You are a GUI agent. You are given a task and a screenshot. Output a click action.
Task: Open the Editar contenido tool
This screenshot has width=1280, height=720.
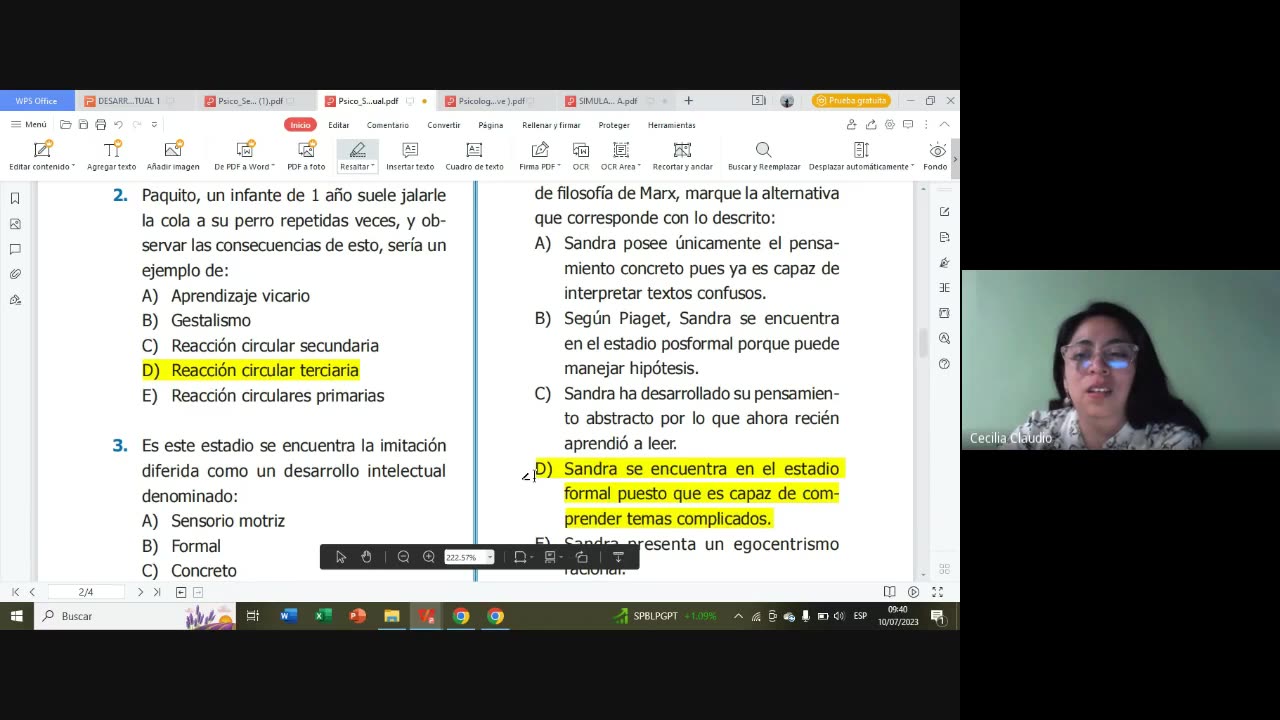(42, 156)
